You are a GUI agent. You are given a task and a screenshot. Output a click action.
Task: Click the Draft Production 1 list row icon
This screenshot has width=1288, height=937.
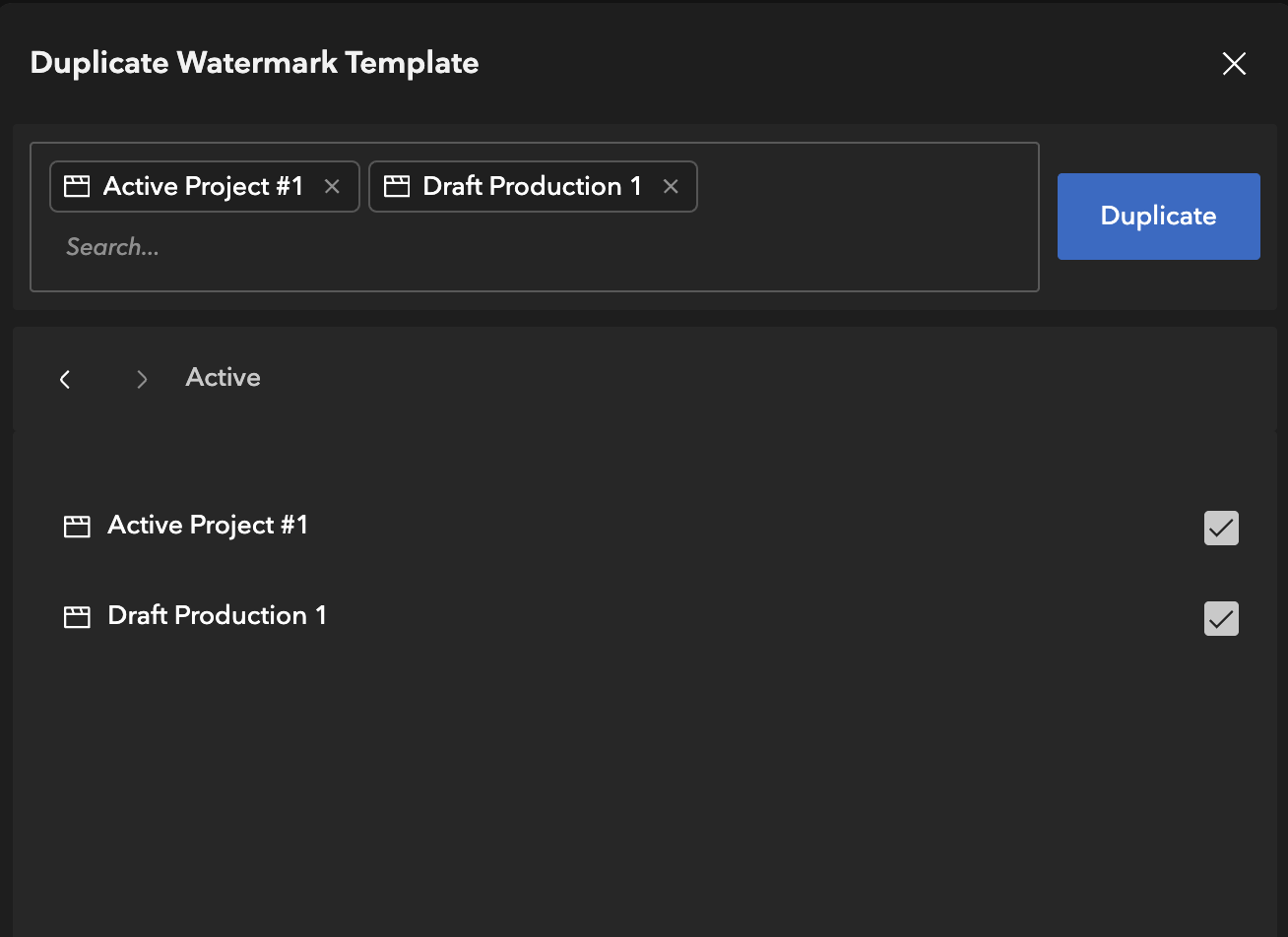click(77, 617)
